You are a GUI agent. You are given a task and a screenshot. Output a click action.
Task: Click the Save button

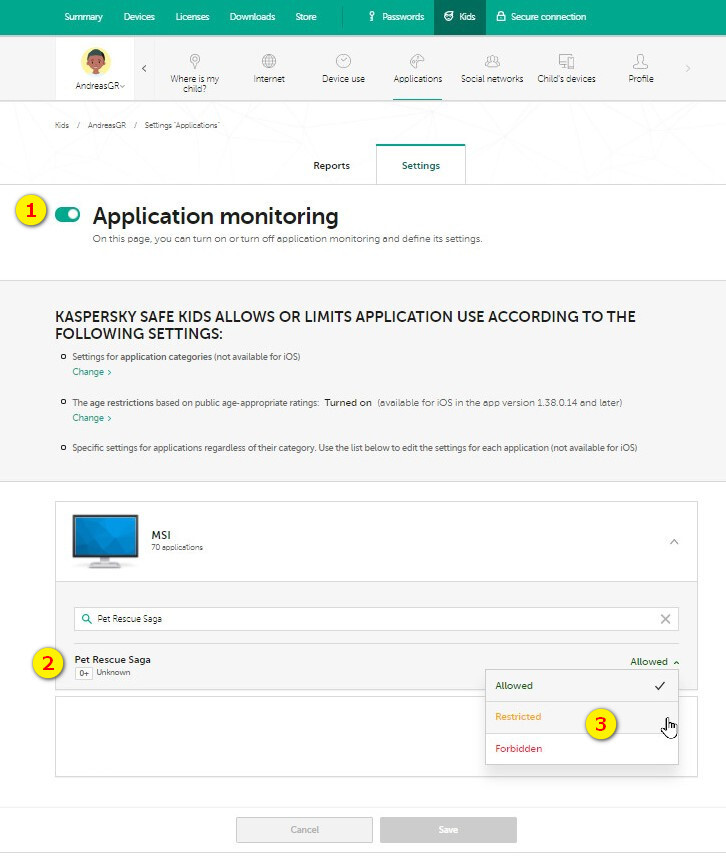pyautogui.click(x=448, y=830)
